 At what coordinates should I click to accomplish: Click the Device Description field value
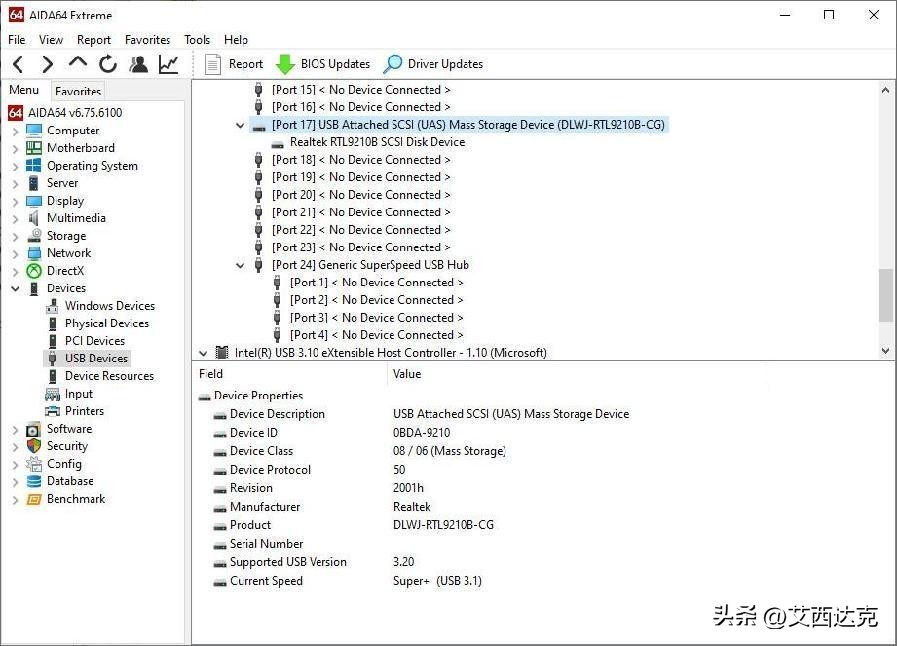click(511, 413)
